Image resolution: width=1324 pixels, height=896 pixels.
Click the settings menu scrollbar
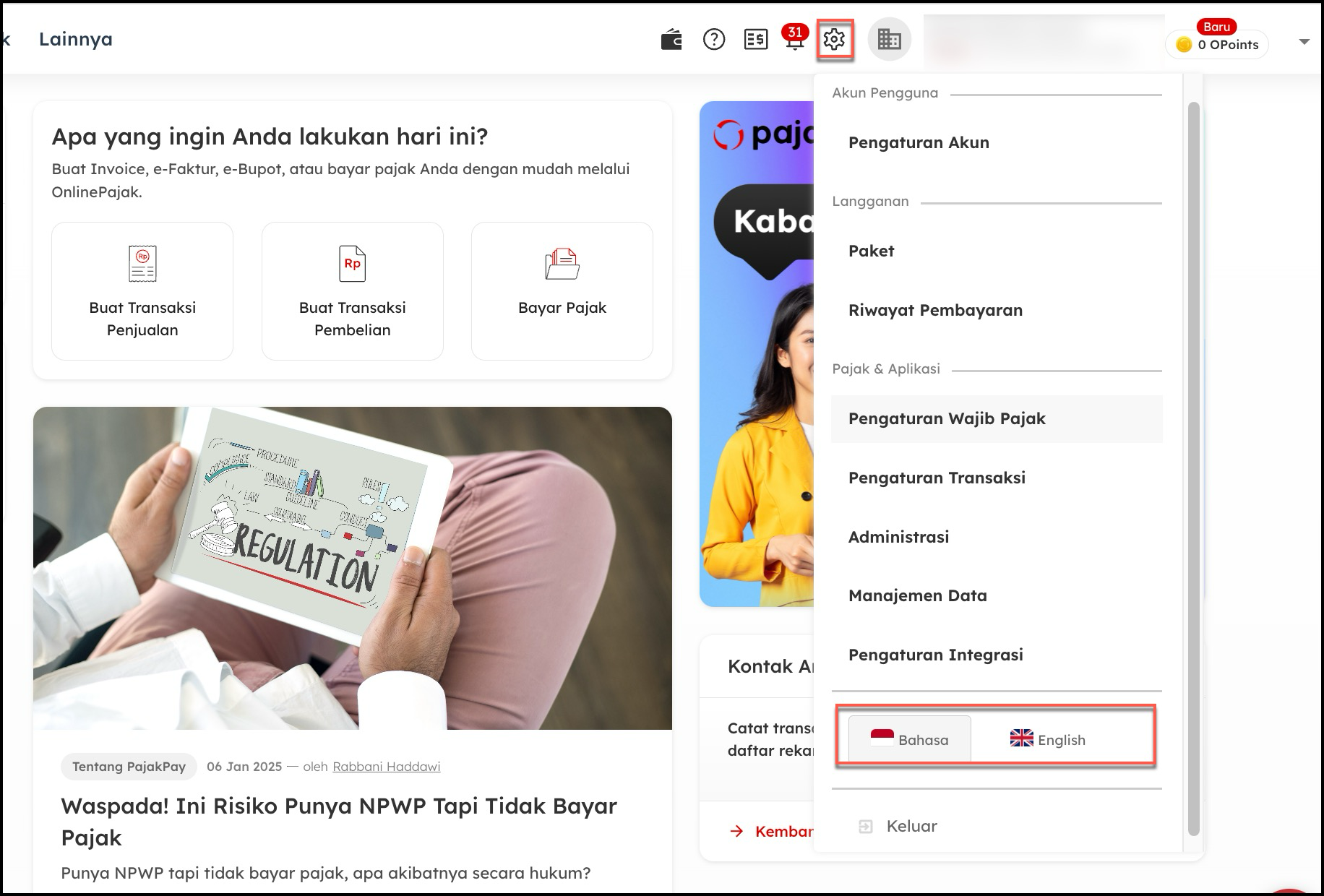tap(1193, 470)
